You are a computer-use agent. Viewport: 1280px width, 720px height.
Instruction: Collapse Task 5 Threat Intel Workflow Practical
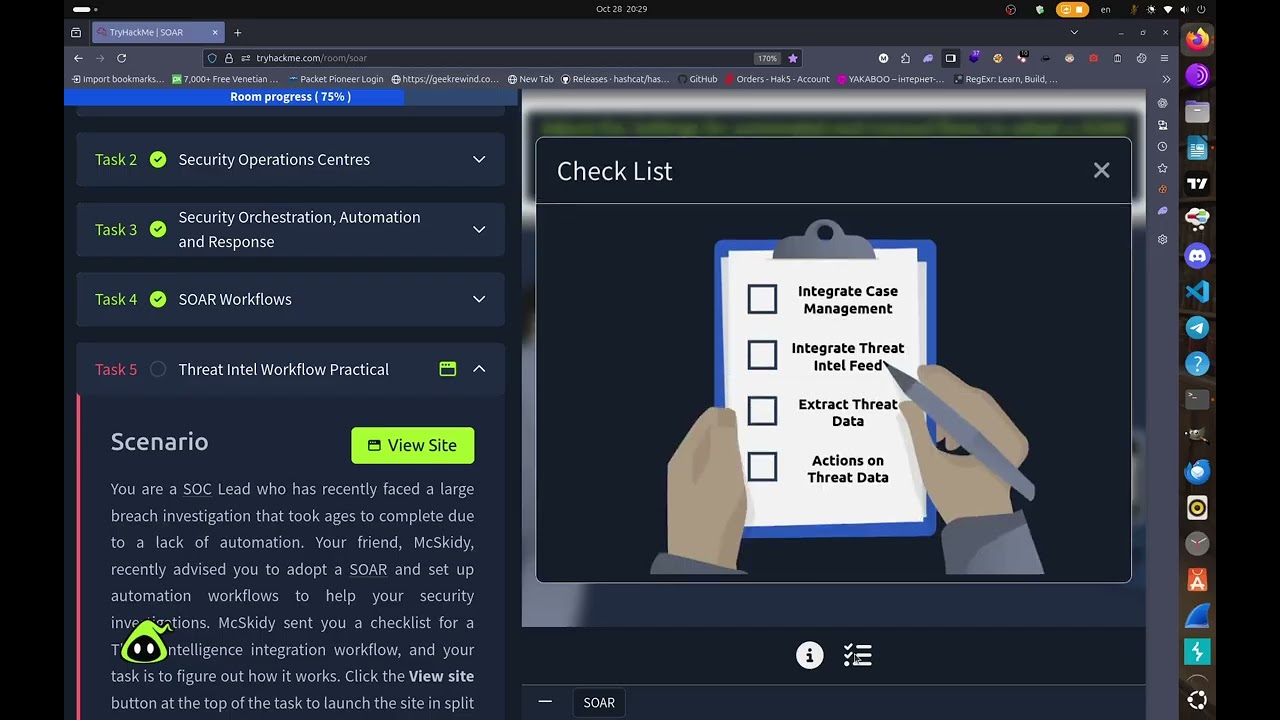click(x=479, y=369)
